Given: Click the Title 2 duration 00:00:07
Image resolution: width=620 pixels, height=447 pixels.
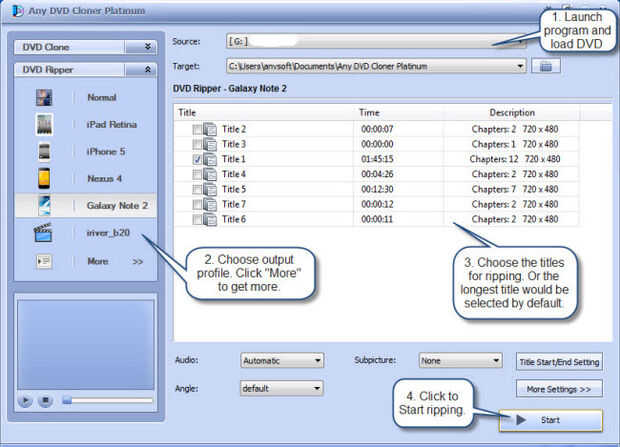Looking at the screenshot, I should point(377,129).
